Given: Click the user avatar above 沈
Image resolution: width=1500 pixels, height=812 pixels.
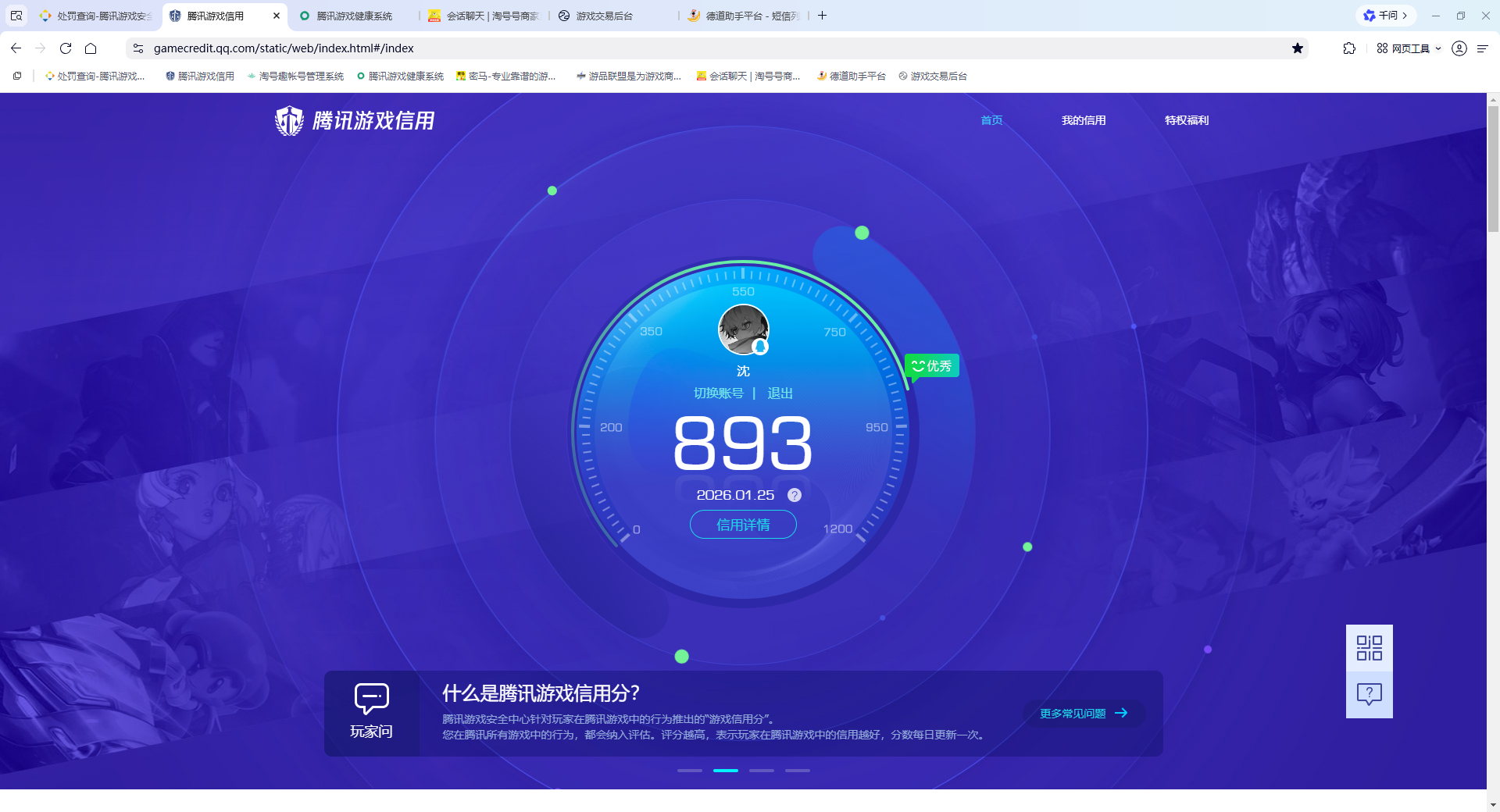Looking at the screenshot, I should point(742,329).
